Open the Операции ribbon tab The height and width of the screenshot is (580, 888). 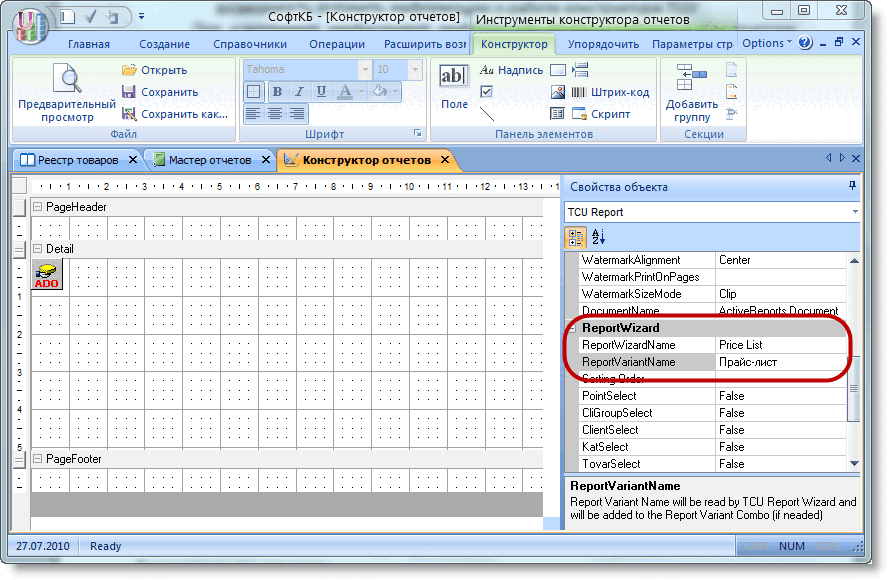click(x=337, y=44)
